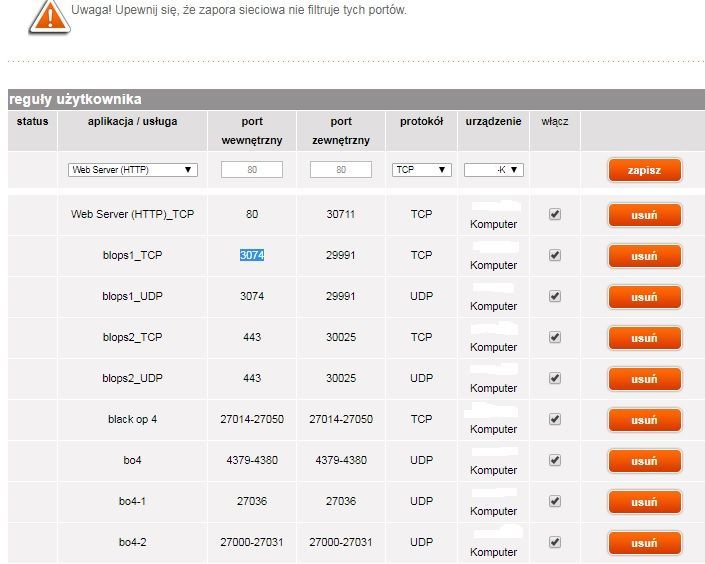Toggle the blops1_UDP enable checkbox
This screenshot has width=705, height=564.
[555, 296]
